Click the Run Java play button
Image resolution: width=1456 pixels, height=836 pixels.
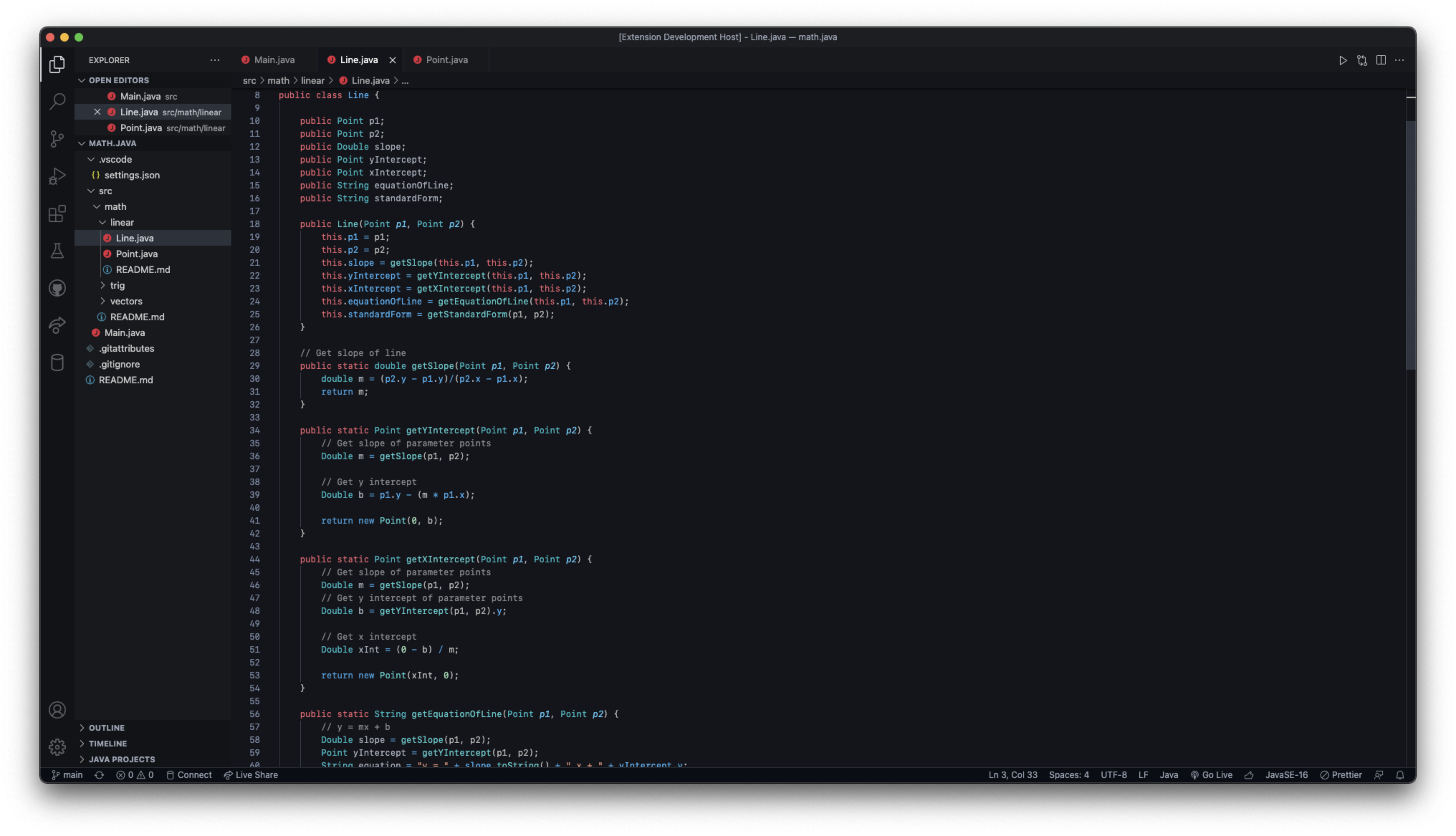click(x=1342, y=60)
